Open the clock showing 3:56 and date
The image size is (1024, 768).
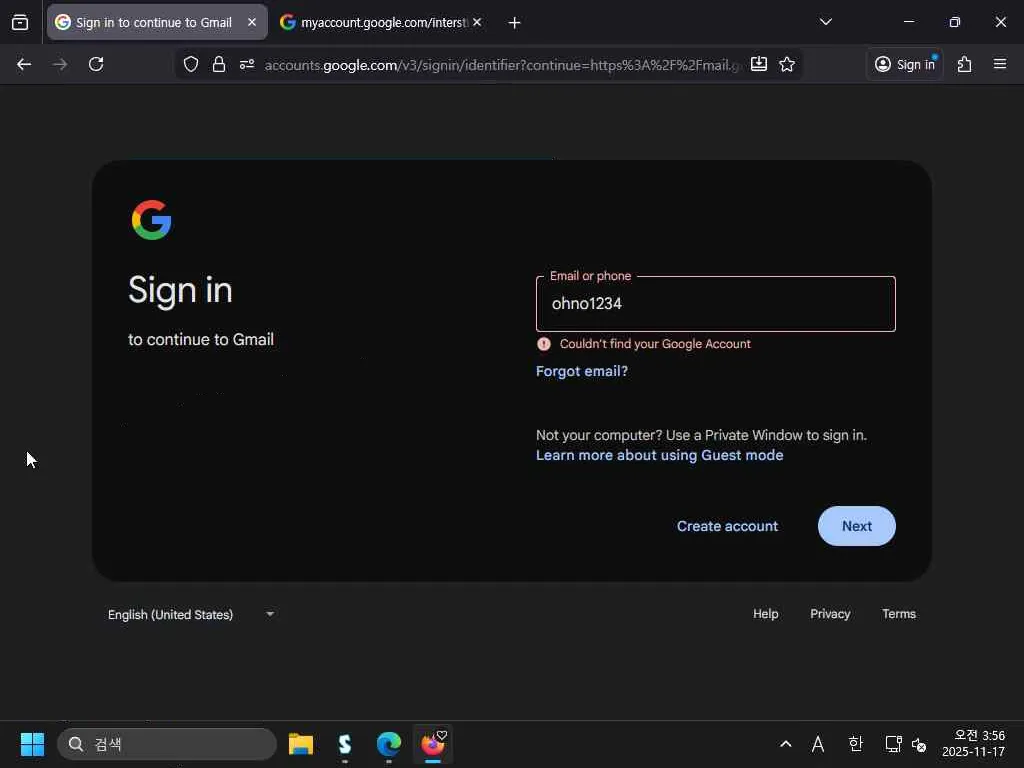point(974,744)
